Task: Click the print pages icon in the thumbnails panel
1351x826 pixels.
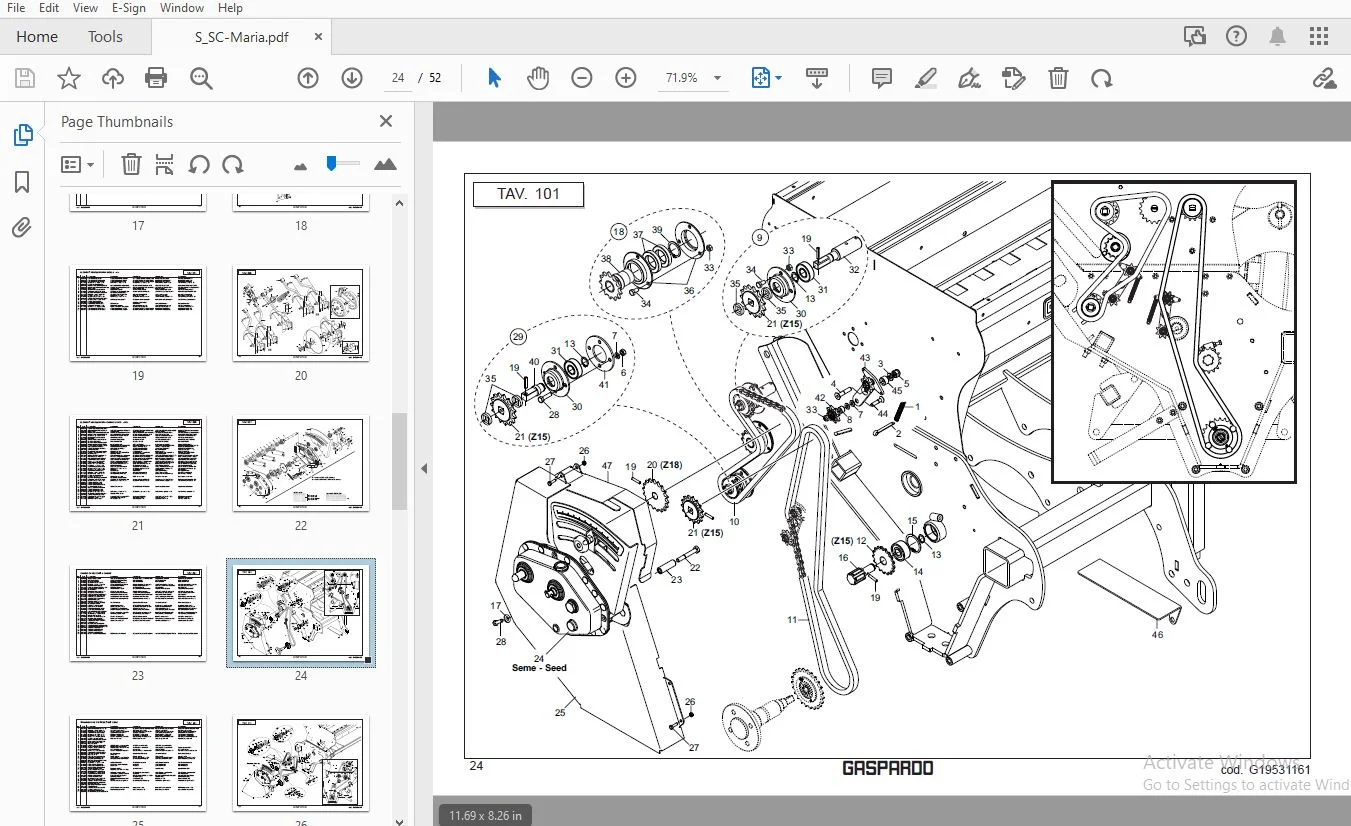Action: click(165, 164)
